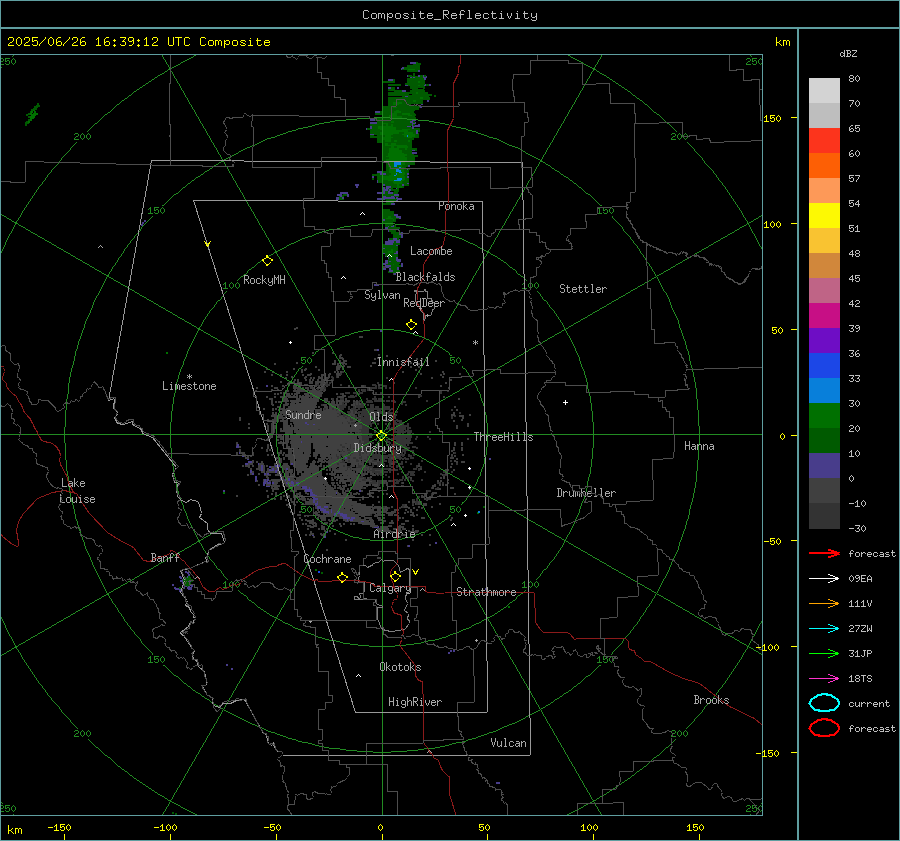This screenshot has height=841, width=900.
Task: Select the cyan current ellipse icon
Action: pos(824,703)
